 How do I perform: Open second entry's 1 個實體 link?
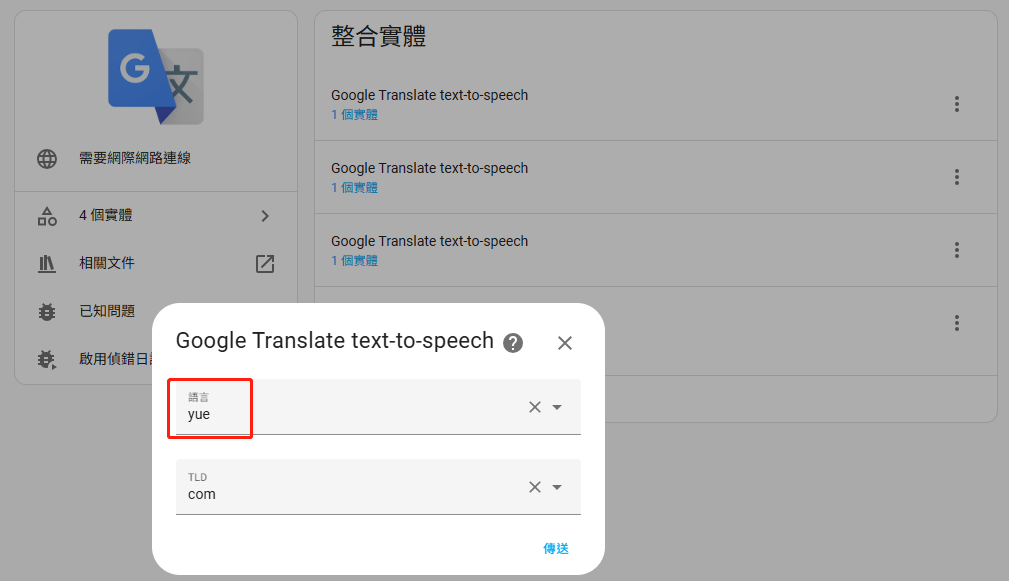(355, 188)
